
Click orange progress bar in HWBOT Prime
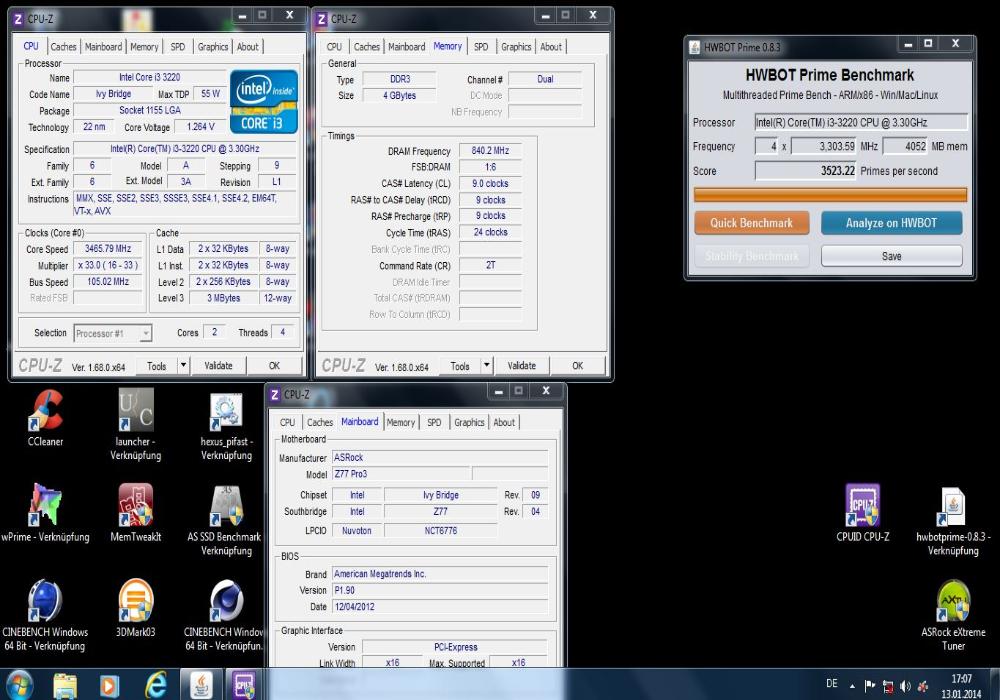click(x=830, y=194)
